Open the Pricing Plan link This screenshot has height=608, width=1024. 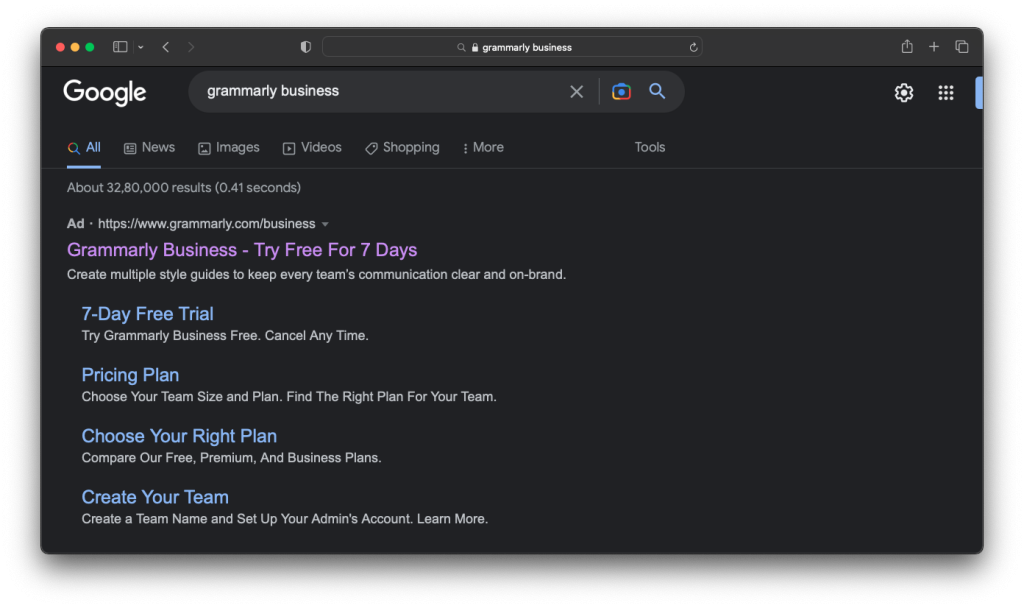coord(130,375)
